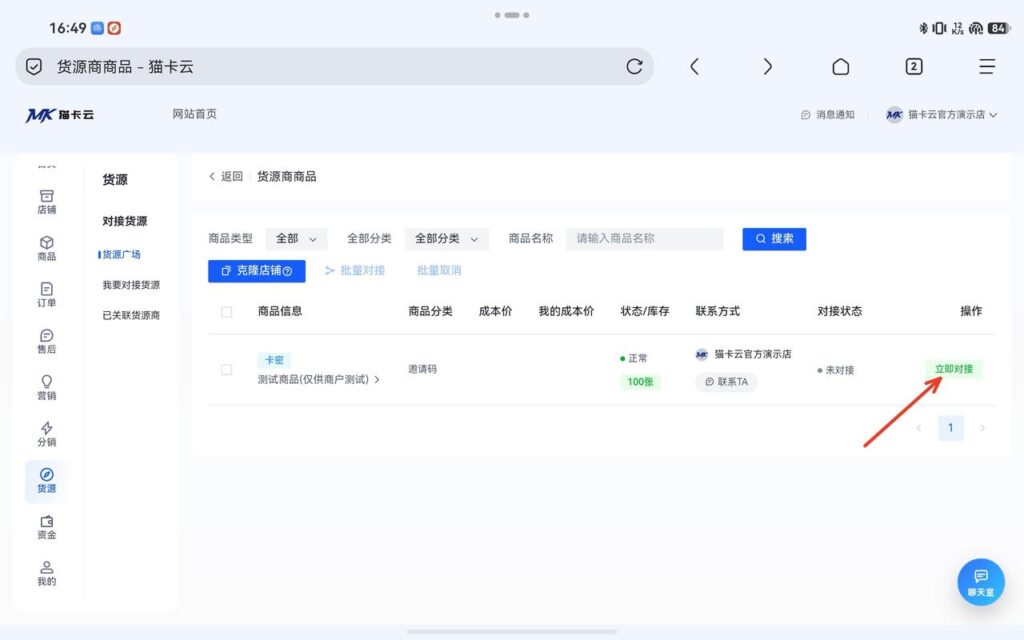Click the 邀请码 category cell

pos(423,369)
